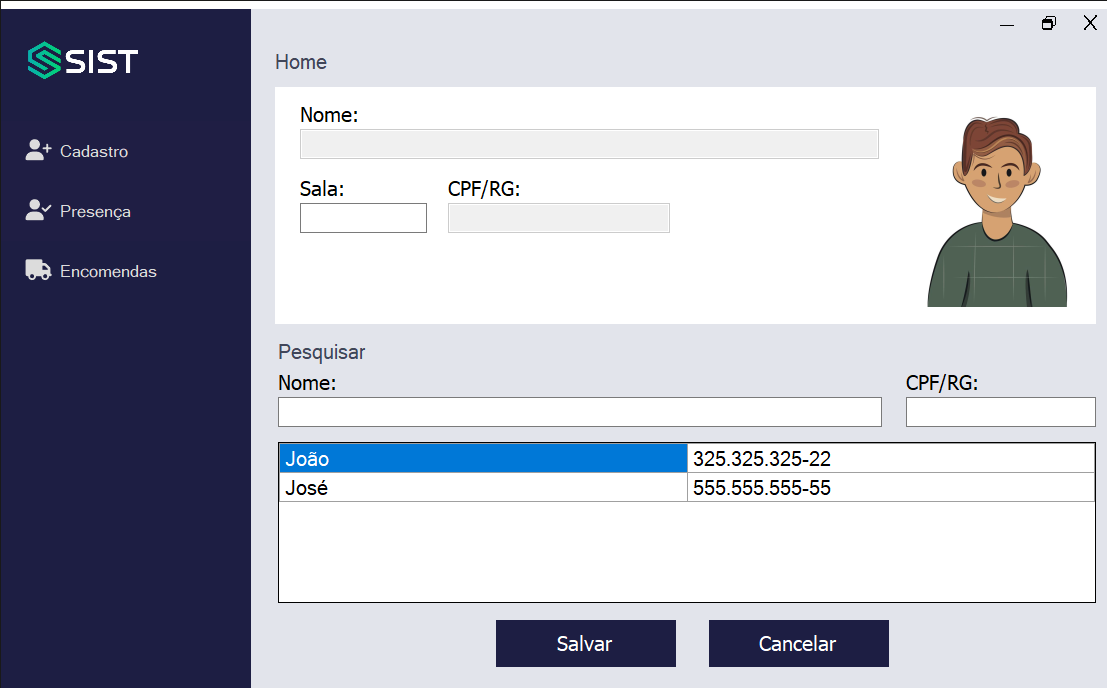Focus the Pesquisar CPF/RG search box
The width and height of the screenshot is (1107, 688).
[1000, 412]
